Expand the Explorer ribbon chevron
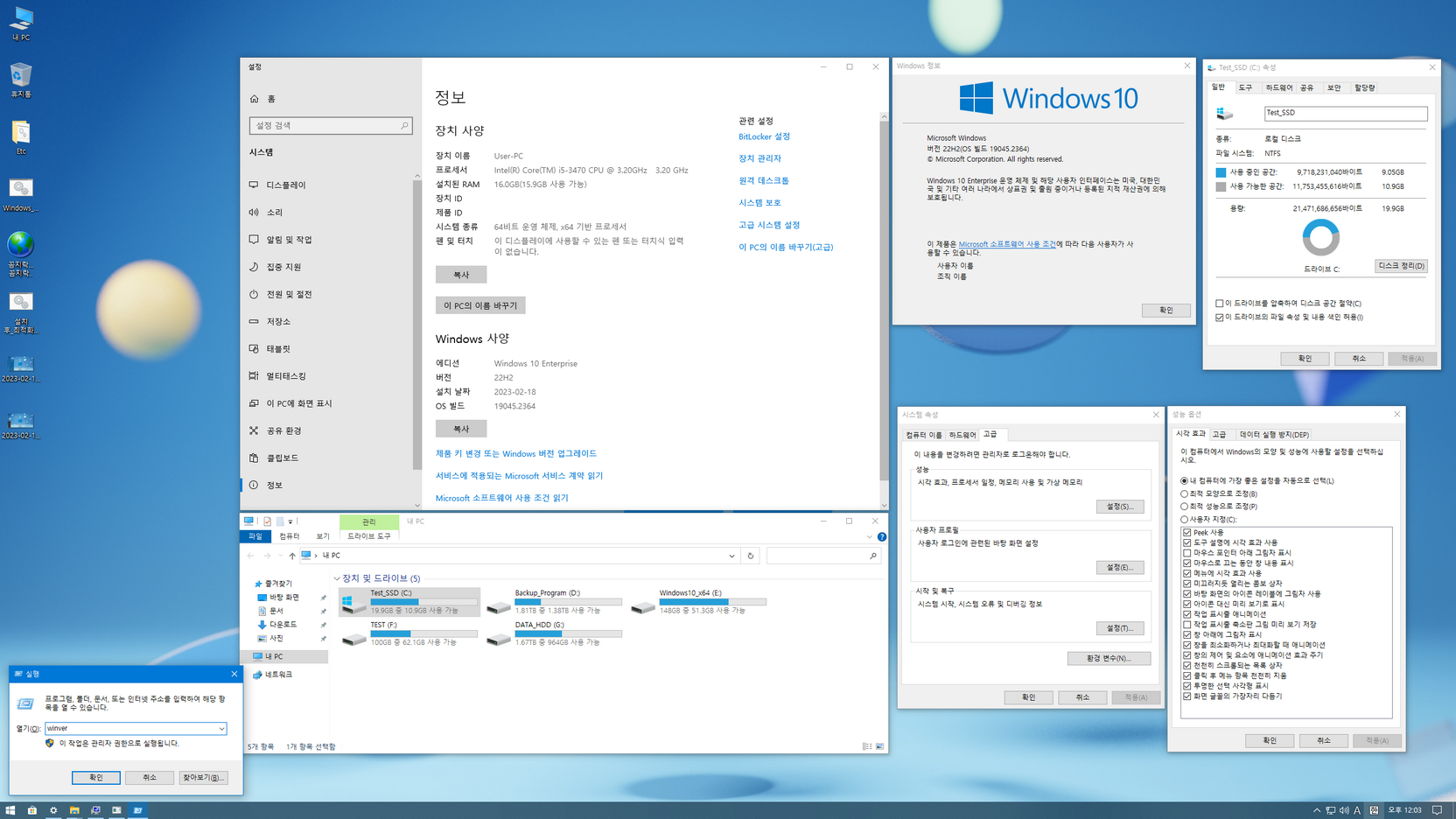 (x=869, y=536)
